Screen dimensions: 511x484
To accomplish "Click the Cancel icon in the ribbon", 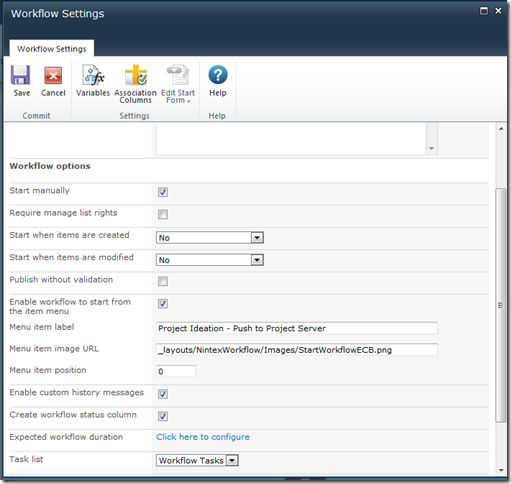I will pos(53,75).
